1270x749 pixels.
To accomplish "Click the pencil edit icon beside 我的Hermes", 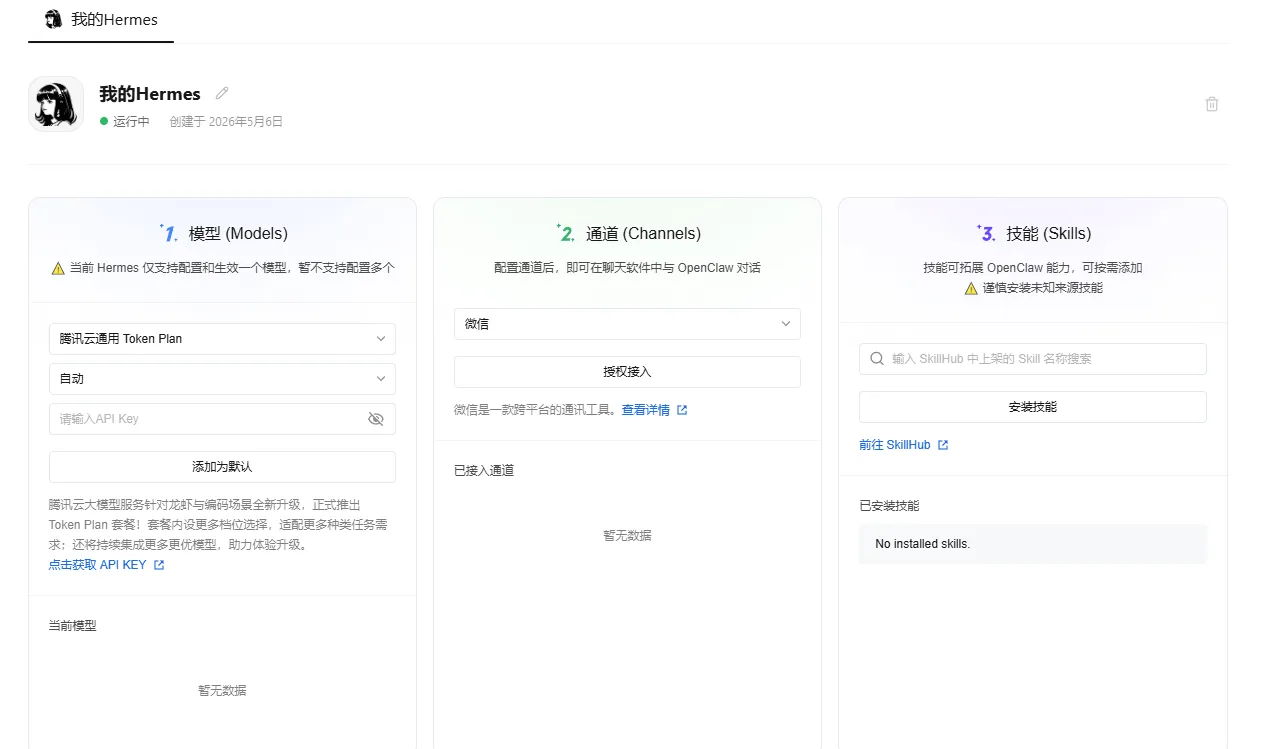I will click(x=222, y=93).
